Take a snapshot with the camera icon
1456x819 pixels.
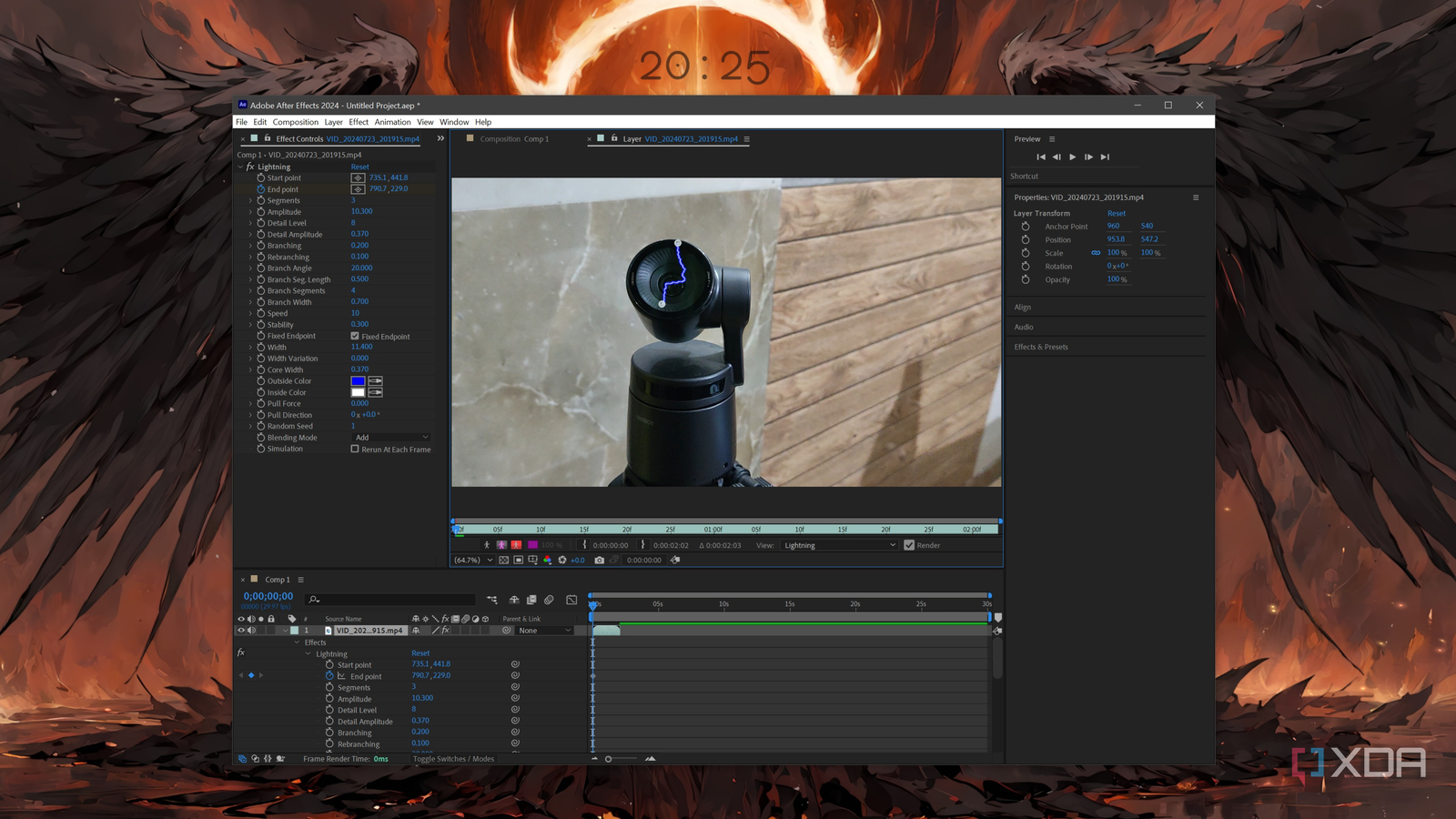click(599, 561)
